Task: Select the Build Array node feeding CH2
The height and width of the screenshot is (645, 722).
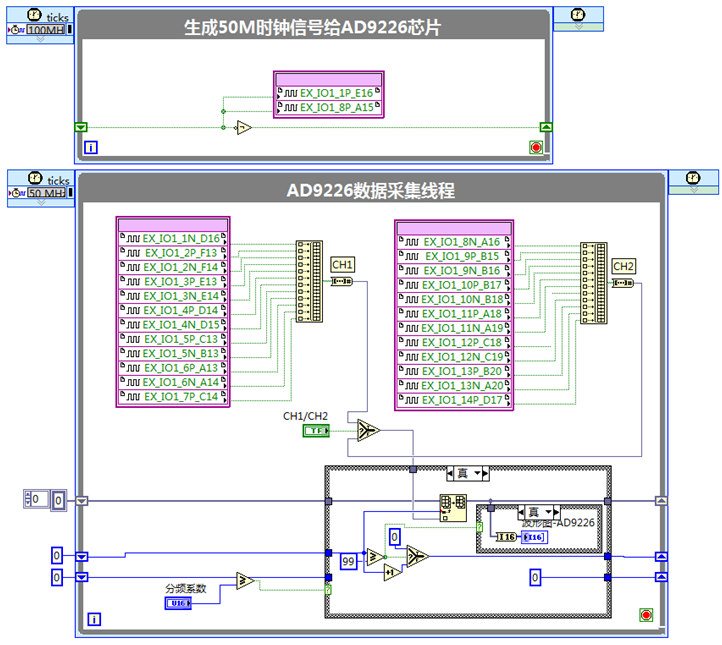Action: click(594, 283)
